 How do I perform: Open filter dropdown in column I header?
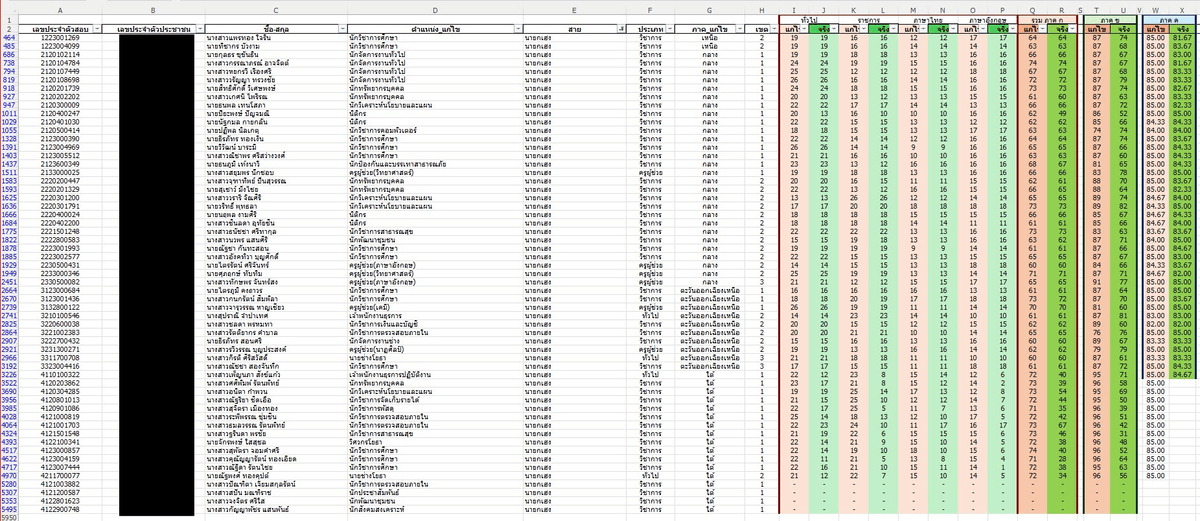point(806,29)
